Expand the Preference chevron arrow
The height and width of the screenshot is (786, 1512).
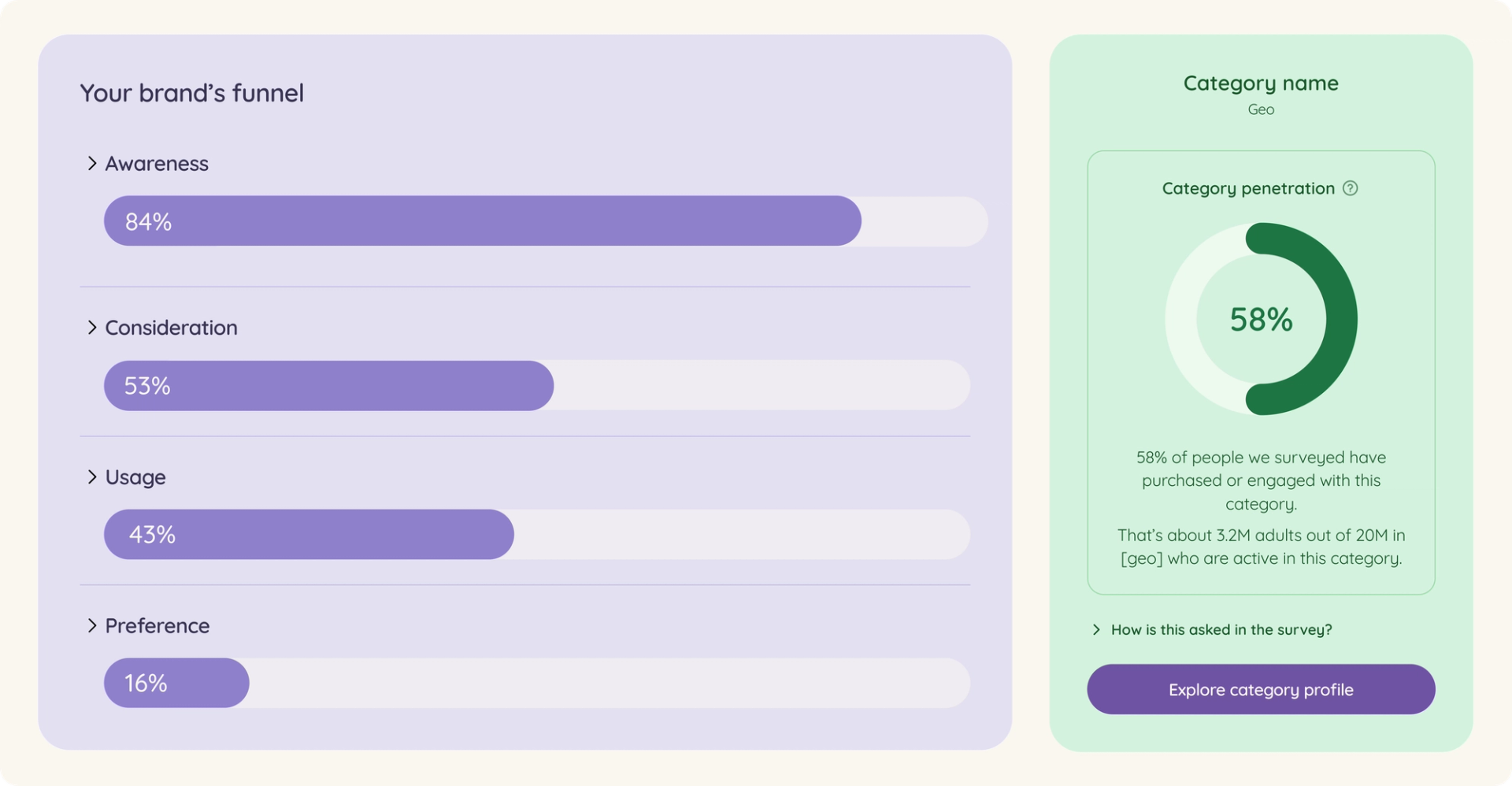coord(92,625)
